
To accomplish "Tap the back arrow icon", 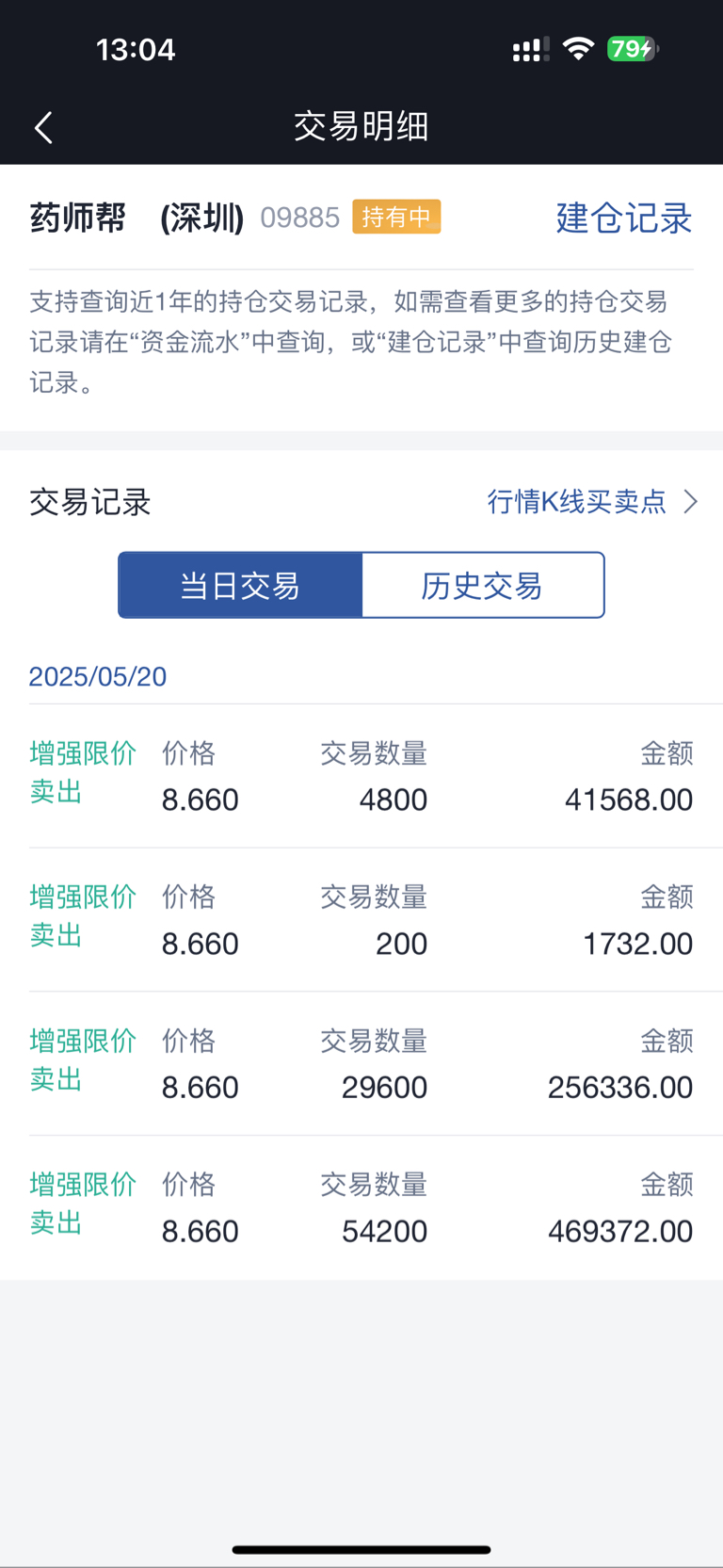I will tap(43, 127).
